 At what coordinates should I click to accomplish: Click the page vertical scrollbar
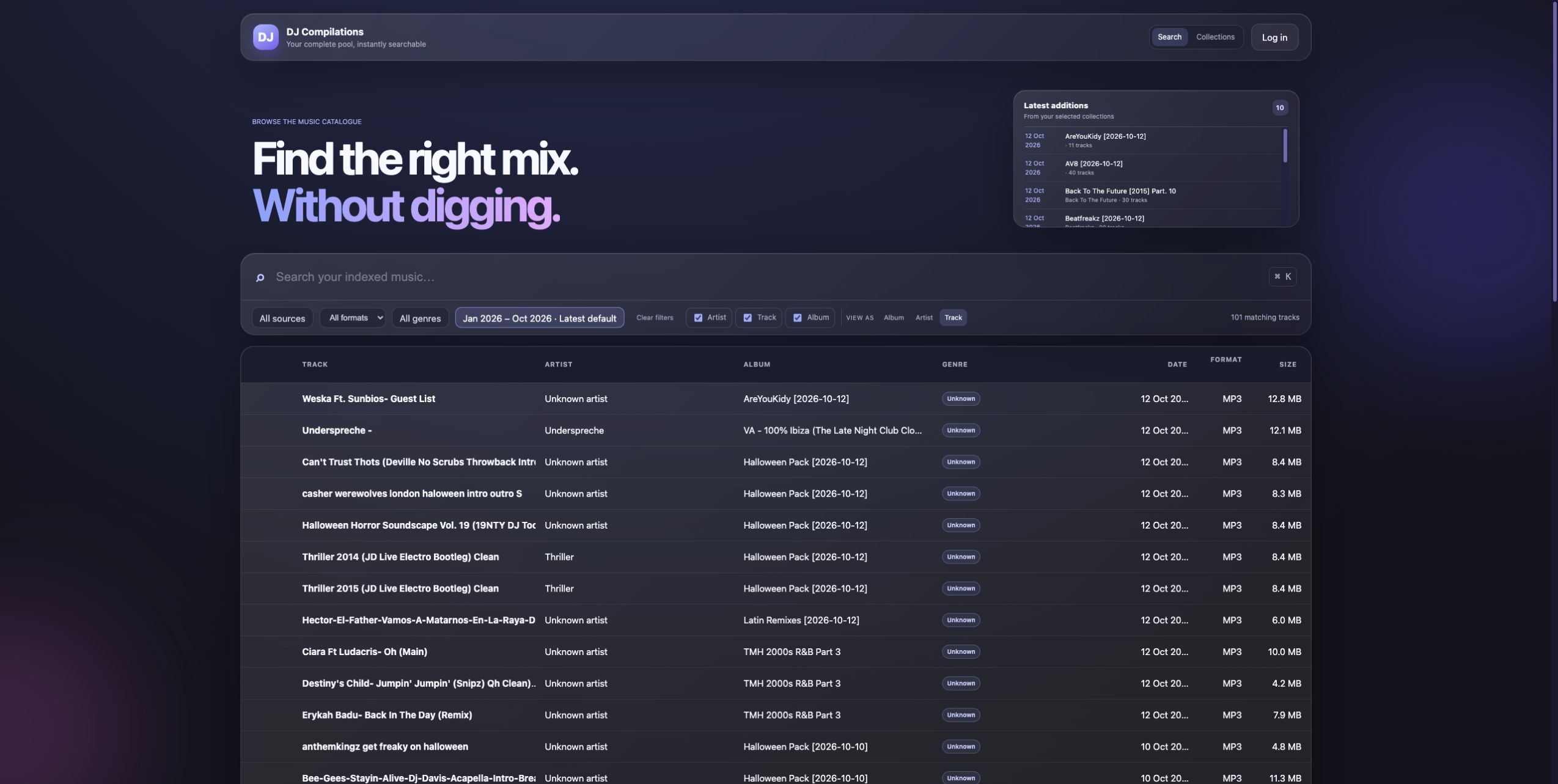(x=1554, y=152)
